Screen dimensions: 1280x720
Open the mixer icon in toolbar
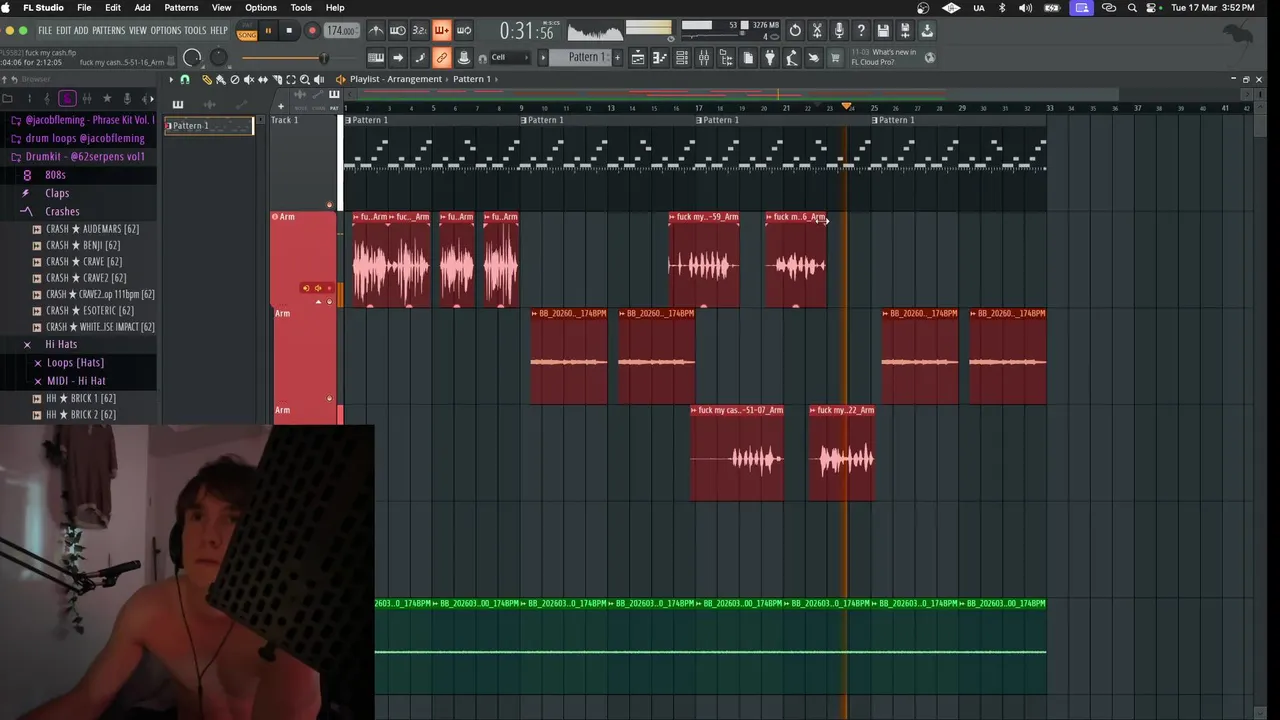coord(704,58)
